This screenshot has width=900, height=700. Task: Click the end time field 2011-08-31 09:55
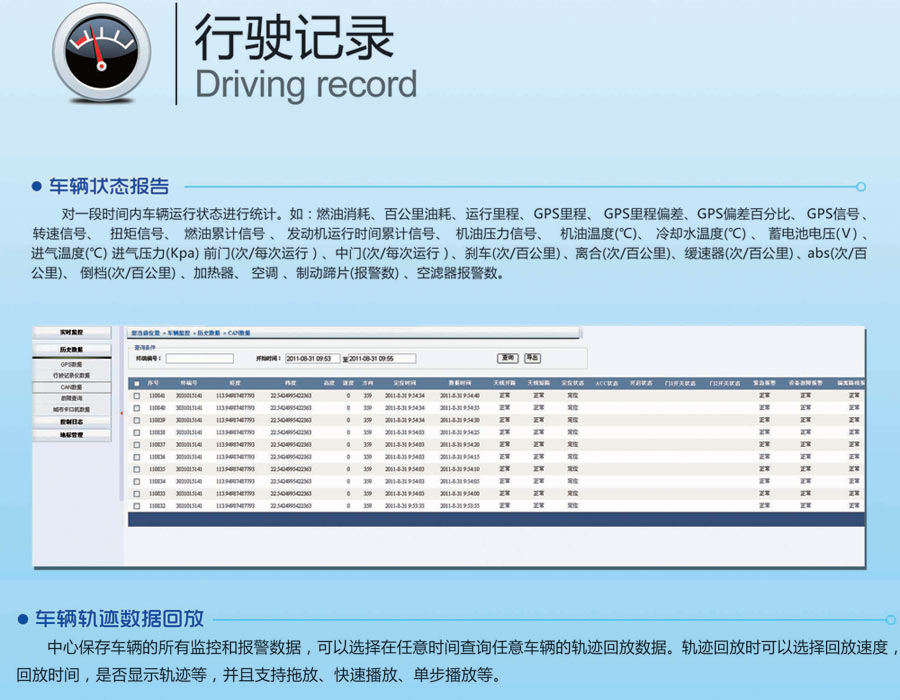tap(380, 358)
